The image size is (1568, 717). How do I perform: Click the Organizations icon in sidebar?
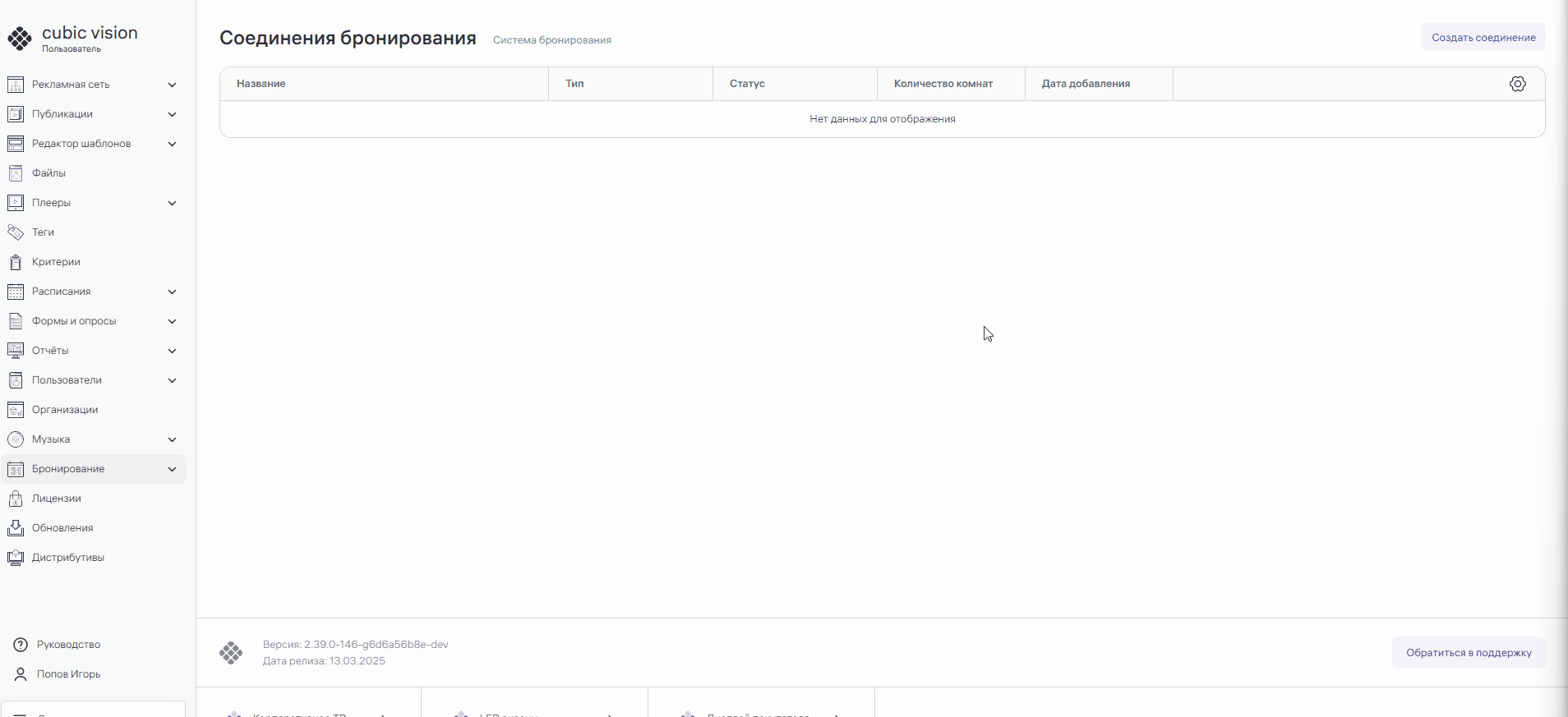pyautogui.click(x=16, y=410)
